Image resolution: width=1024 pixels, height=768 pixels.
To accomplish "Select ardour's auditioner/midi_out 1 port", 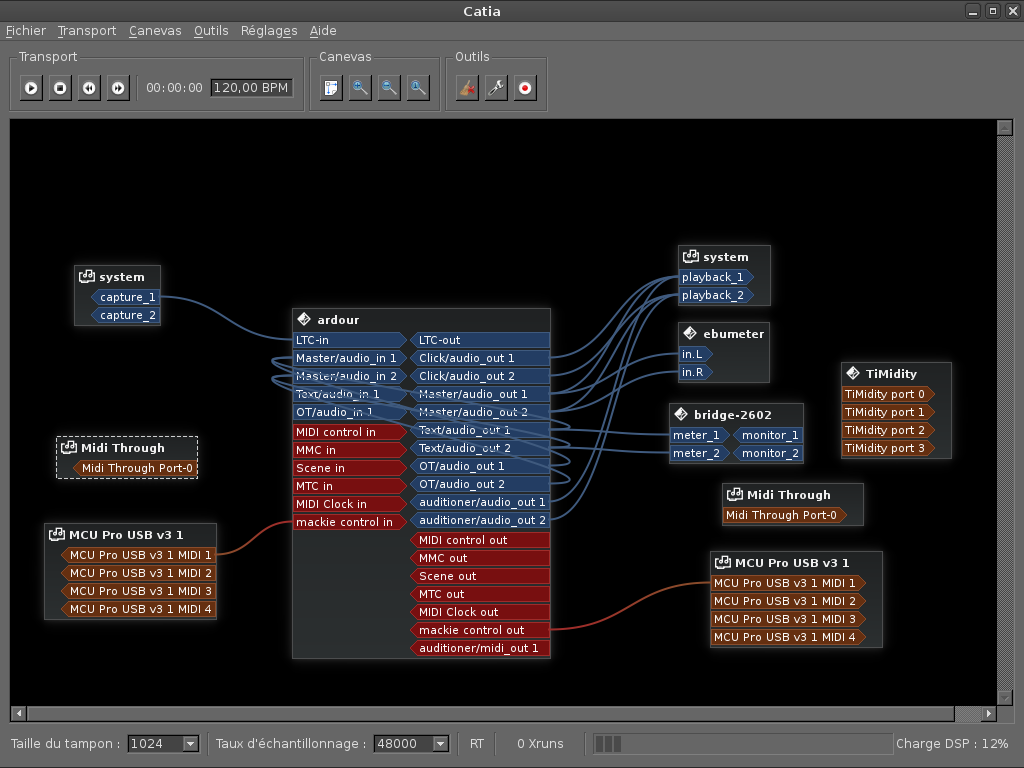I will (480, 648).
